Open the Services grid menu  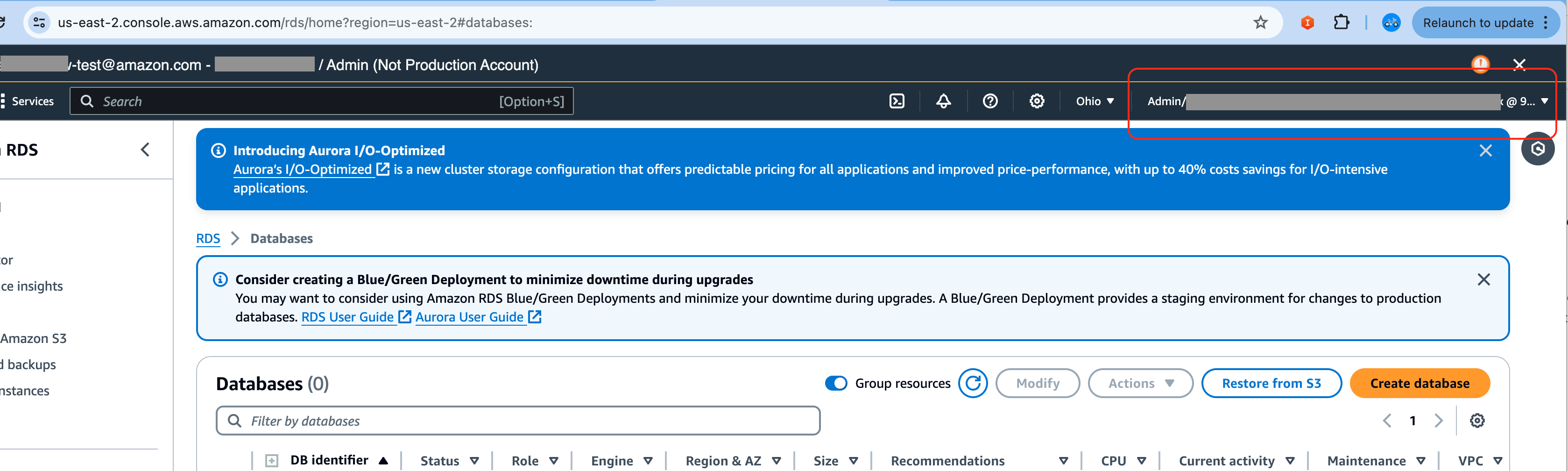pyautogui.click(x=28, y=101)
